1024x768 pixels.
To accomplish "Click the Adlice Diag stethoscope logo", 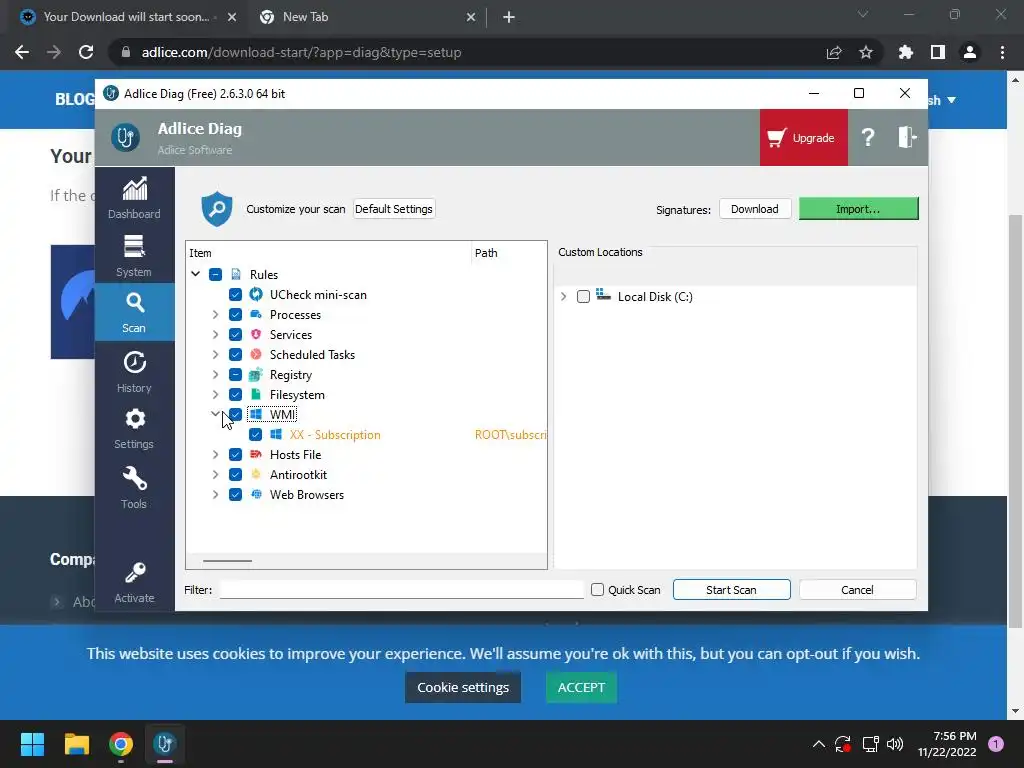I will (125, 137).
